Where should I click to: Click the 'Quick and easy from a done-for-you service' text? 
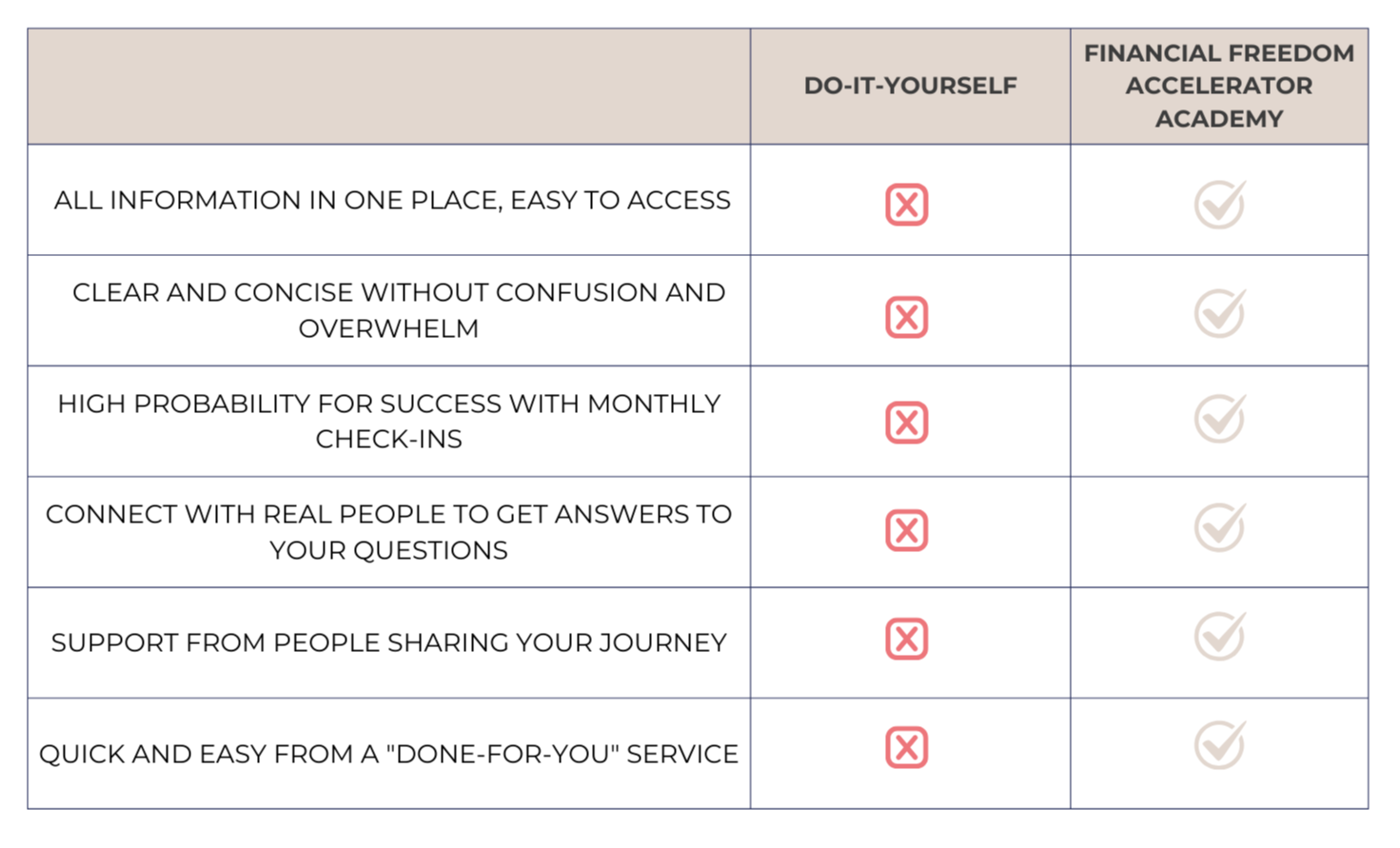pos(389,754)
